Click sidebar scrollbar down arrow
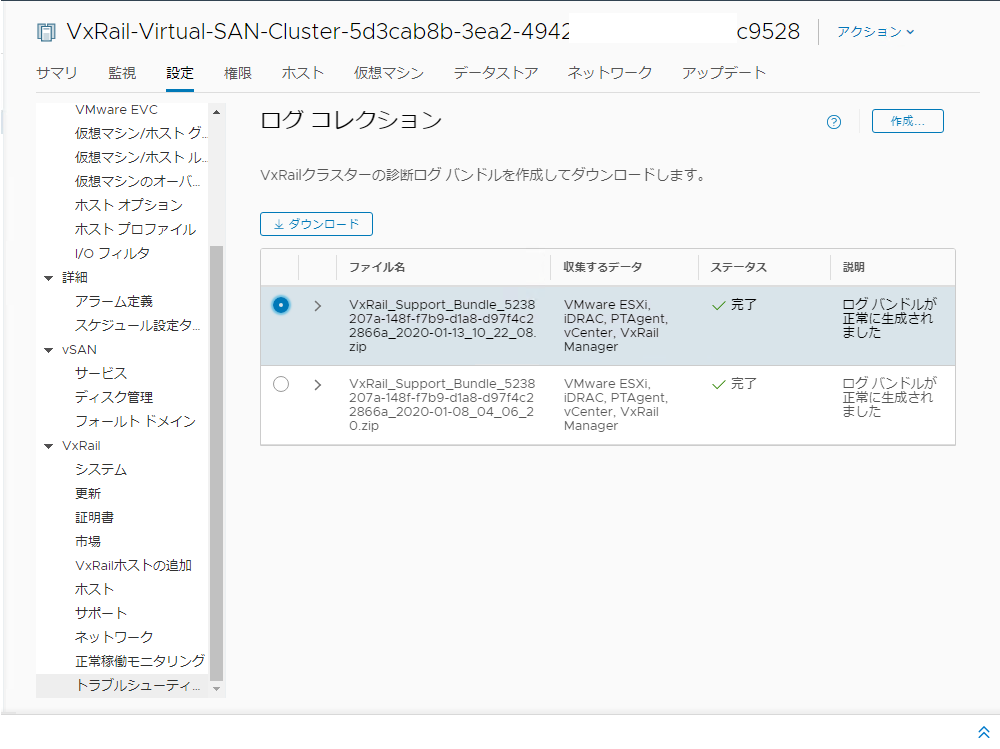The image size is (1000, 749). [216, 689]
